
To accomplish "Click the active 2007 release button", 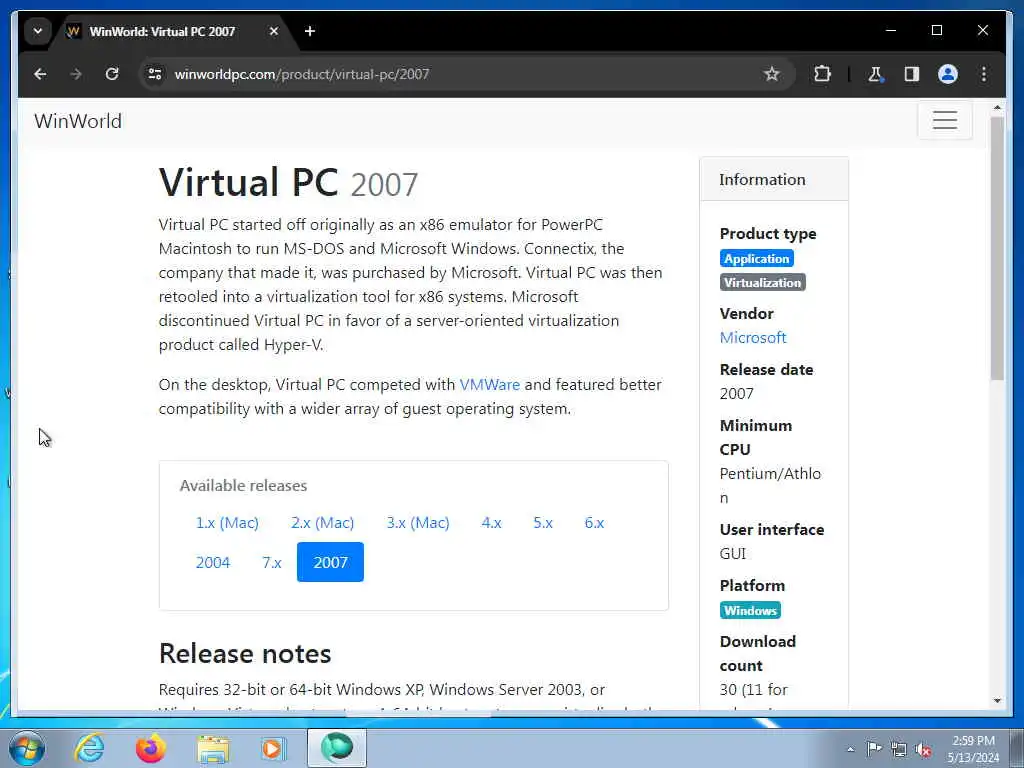I will click(x=330, y=562).
